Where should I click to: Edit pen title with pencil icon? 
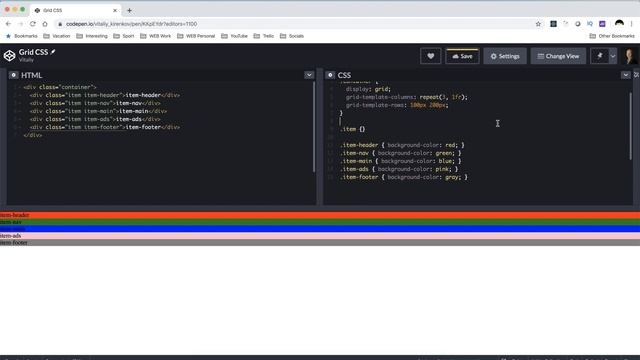53,52
